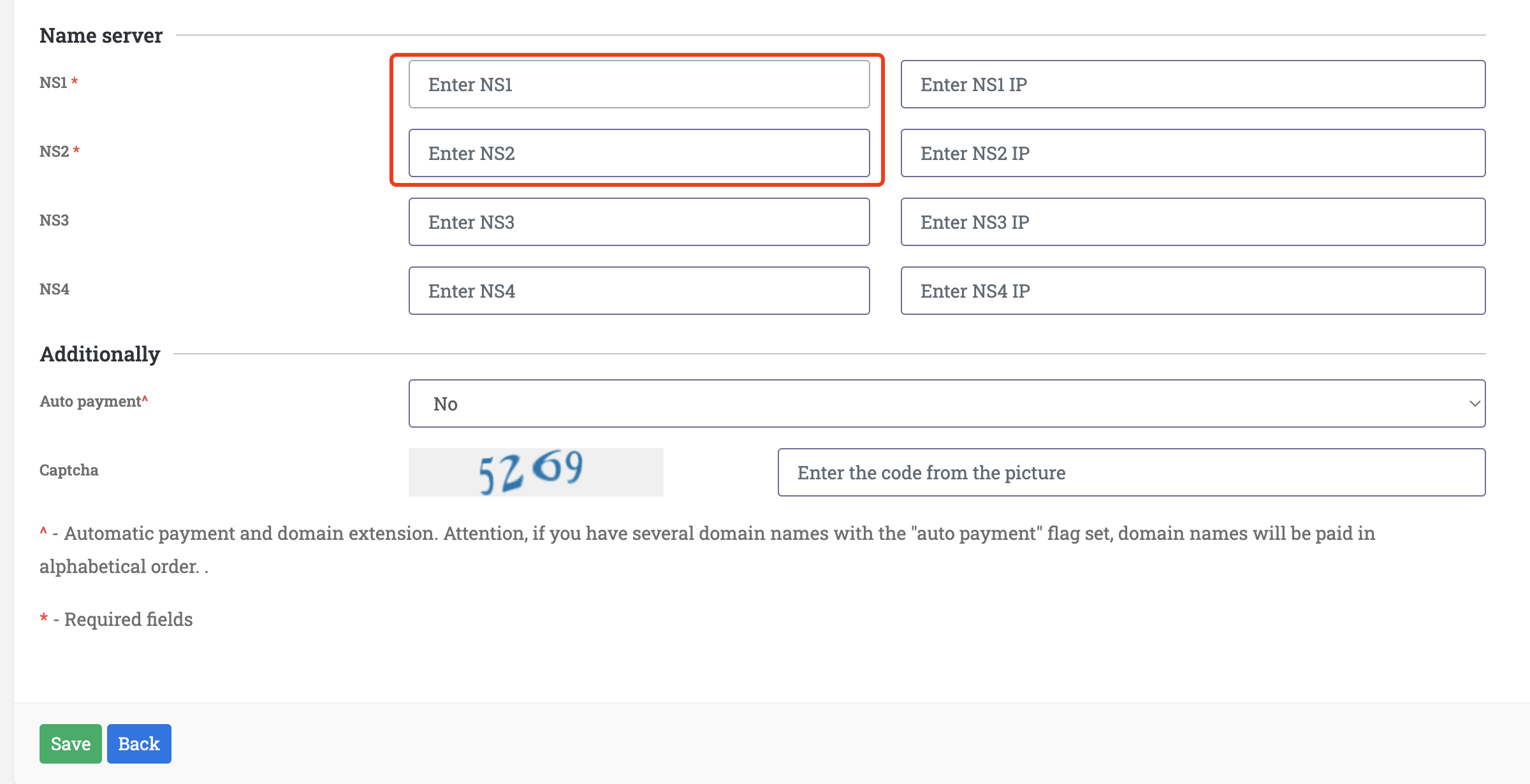This screenshot has height=784, width=1530.
Task: Click the green Save button
Action: [71, 744]
